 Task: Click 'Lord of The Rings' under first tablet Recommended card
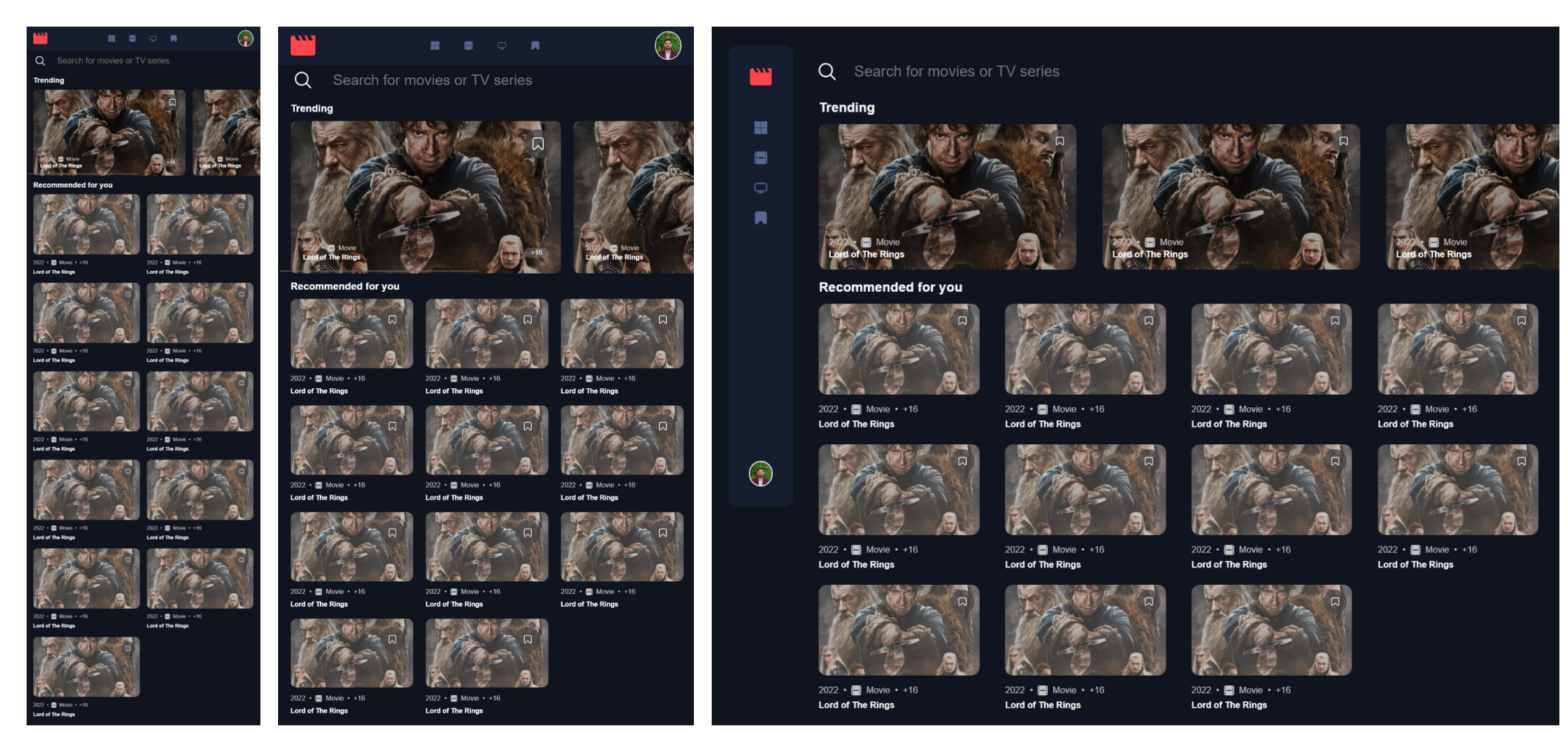coord(319,391)
